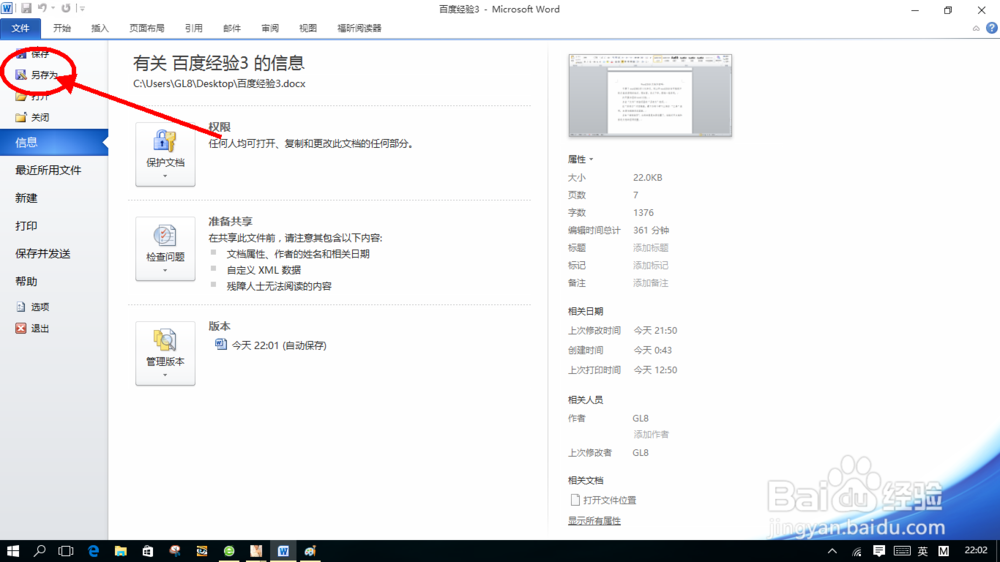This screenshot has width=1000, height=562.
Task: Open Task View from the taskbar
Action: pyautogui.click(x=66, y=551)
